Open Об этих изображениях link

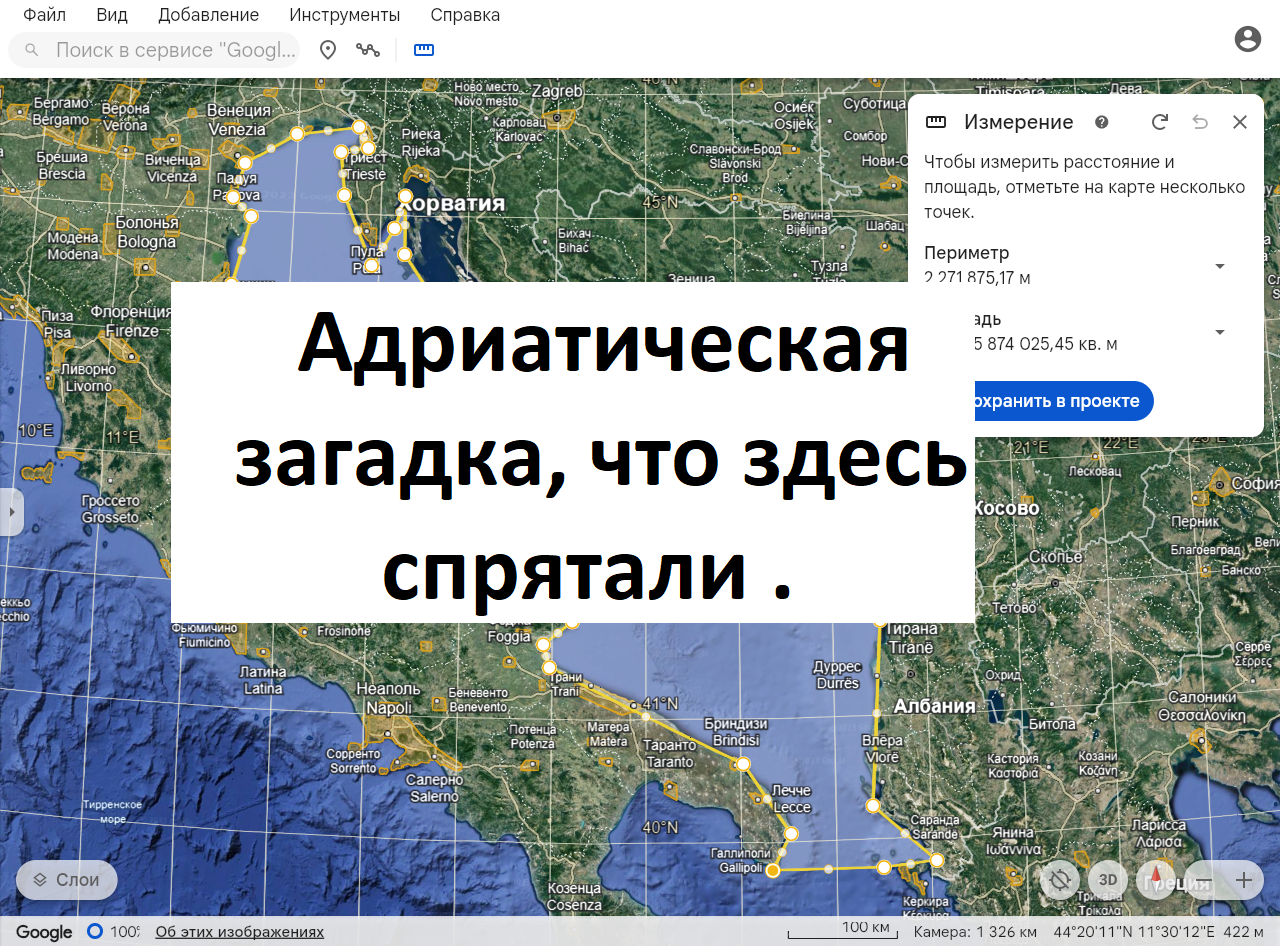point(240,932)
